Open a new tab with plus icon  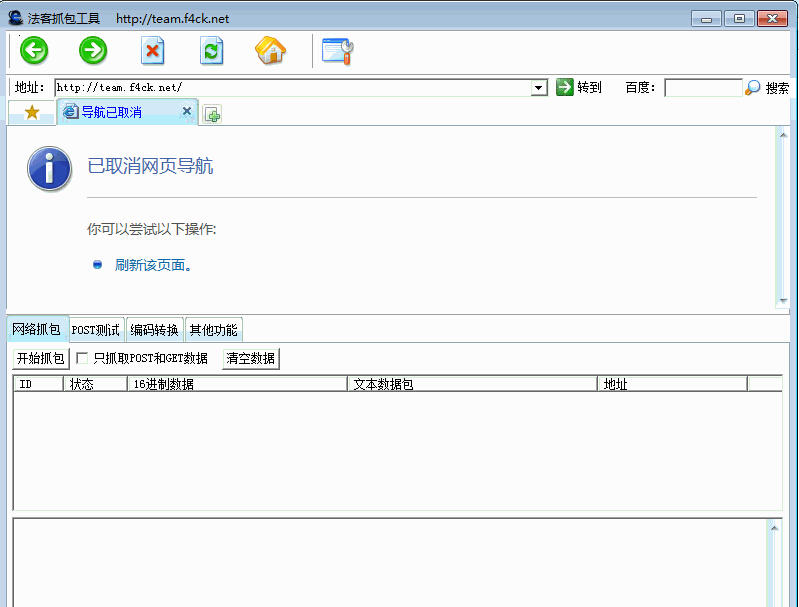click(212, 114)
